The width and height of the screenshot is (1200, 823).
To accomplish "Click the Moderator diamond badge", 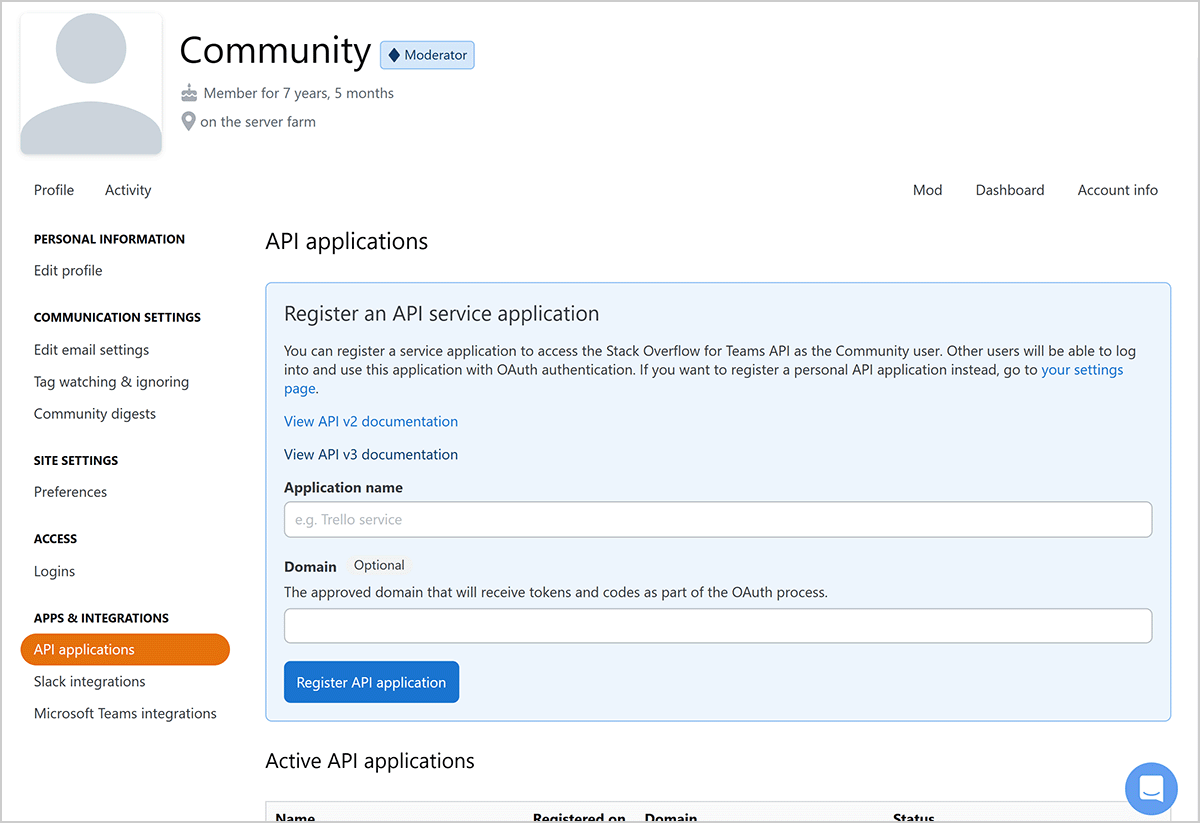I will click(x=427, y=55).
